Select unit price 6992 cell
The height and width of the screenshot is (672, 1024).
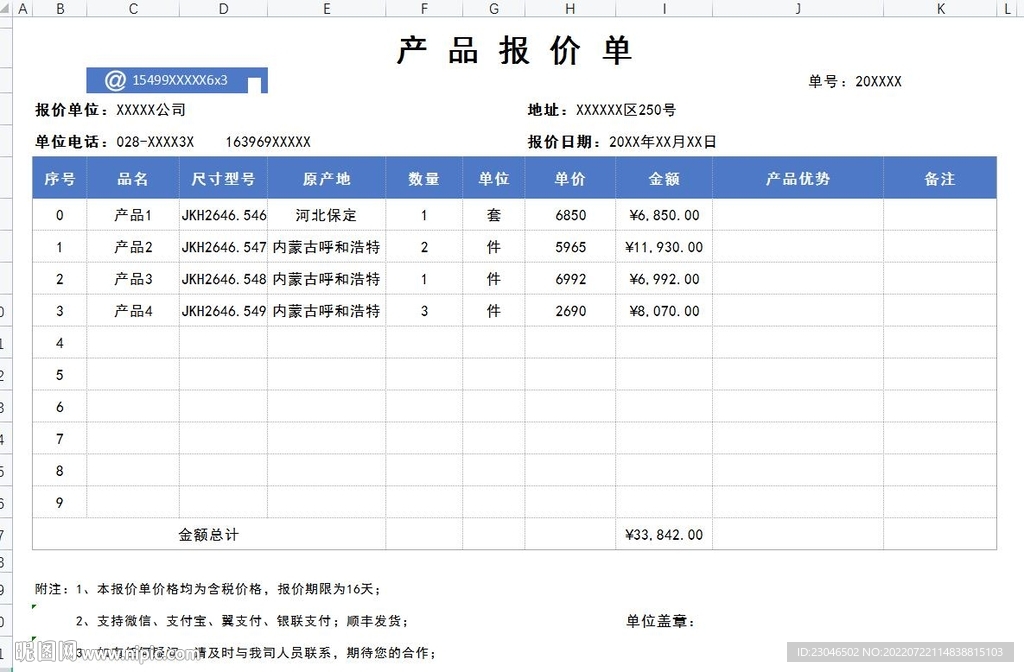(570, 279)
